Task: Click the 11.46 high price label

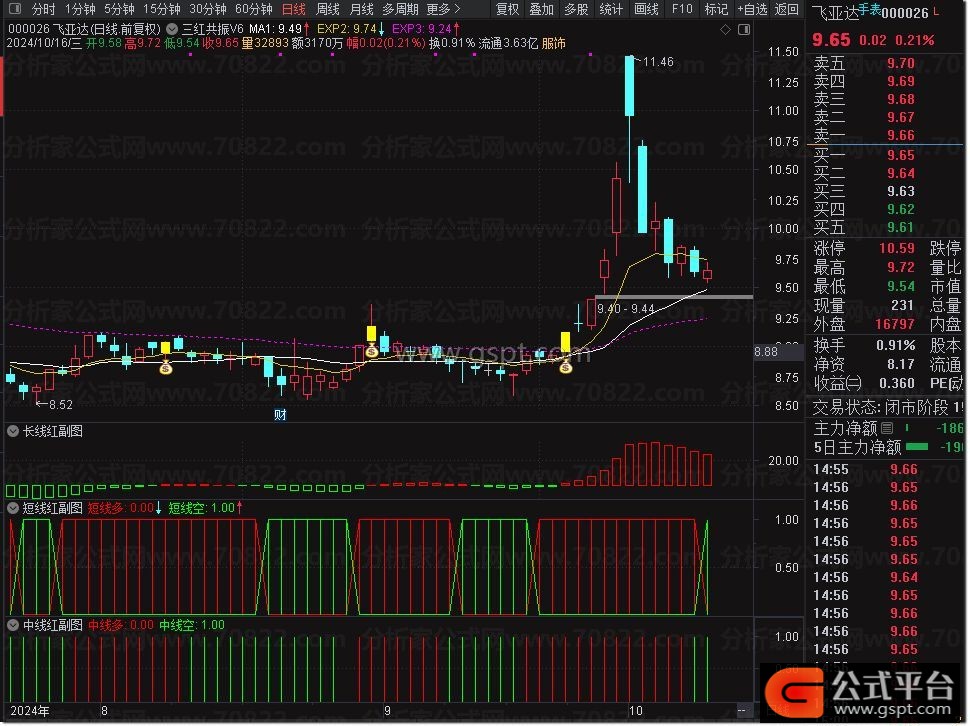Action: pyautogui.click(x=658, y=62)
